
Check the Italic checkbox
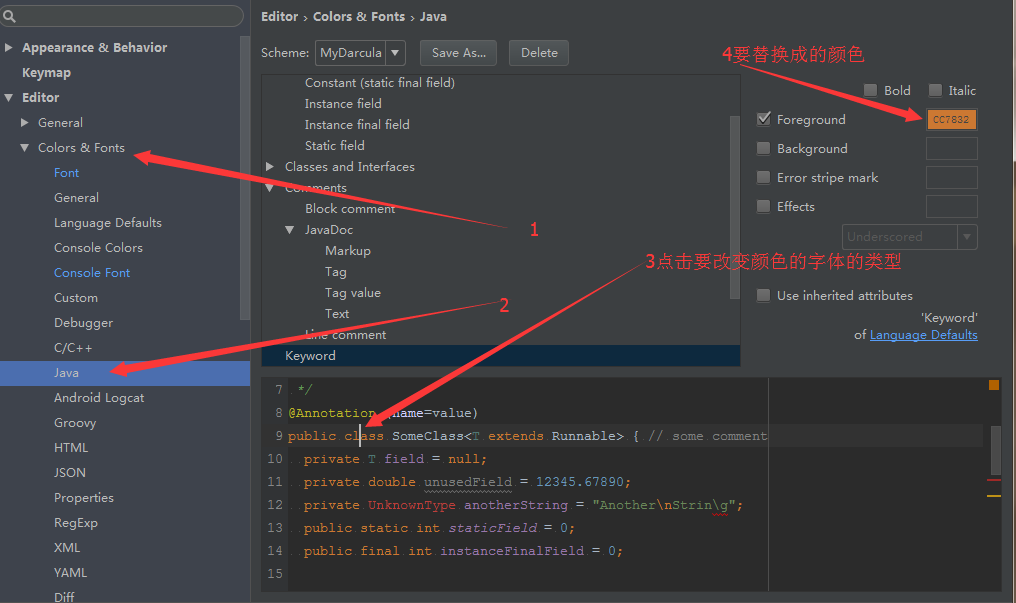(935, 90)
